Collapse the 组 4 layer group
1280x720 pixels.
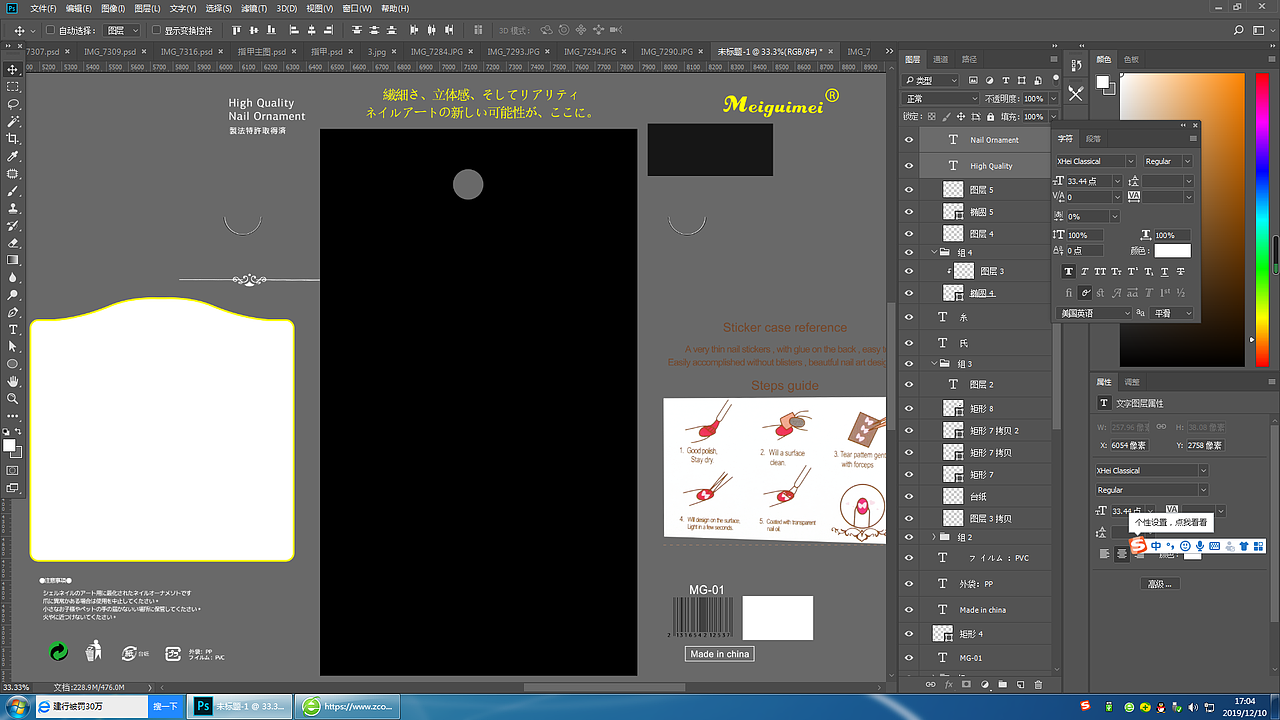coord(934,253)
